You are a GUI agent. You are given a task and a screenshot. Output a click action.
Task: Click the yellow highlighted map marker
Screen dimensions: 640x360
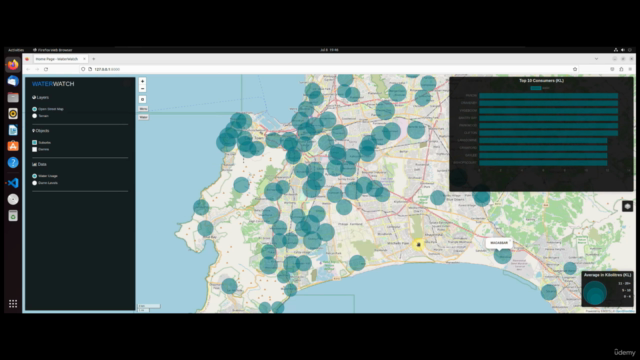click(418, 244)
